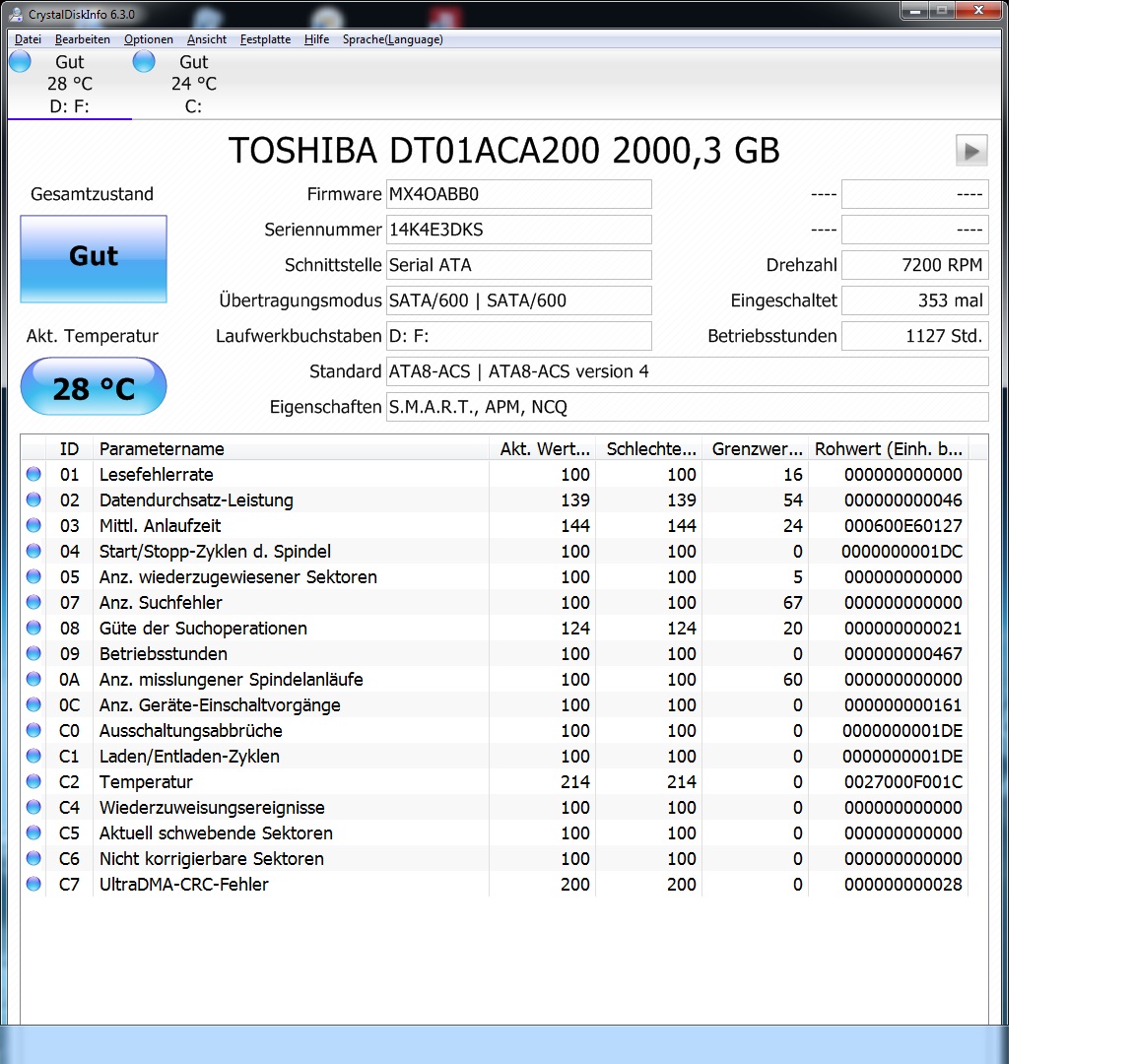The width and height of the screenshot is (1135, 1064).
Task: Select raw value 000000000028
Action: (902, 884)
